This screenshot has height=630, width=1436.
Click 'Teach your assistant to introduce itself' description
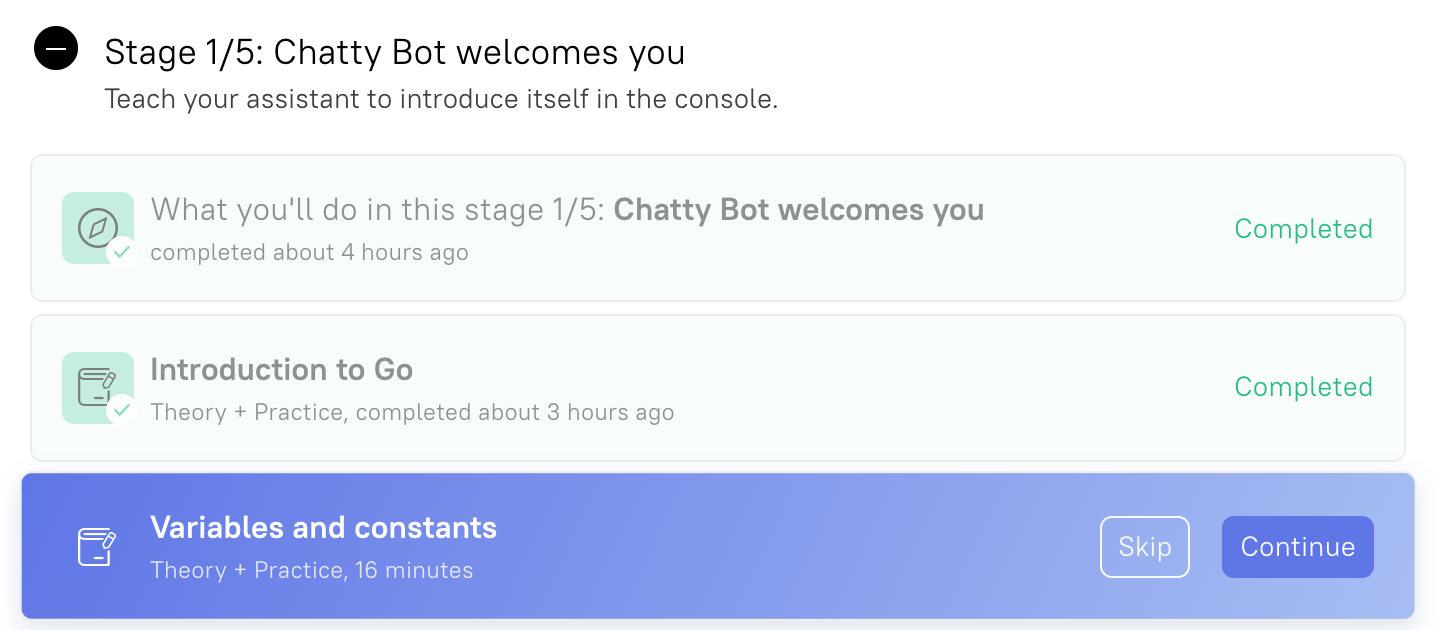(x=441, y=100)
